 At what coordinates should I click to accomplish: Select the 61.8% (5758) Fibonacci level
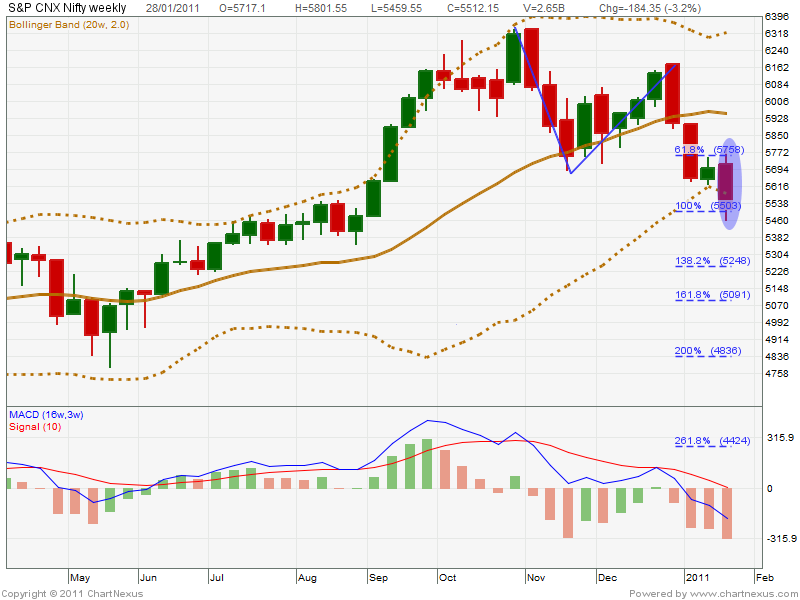(709, 150)
